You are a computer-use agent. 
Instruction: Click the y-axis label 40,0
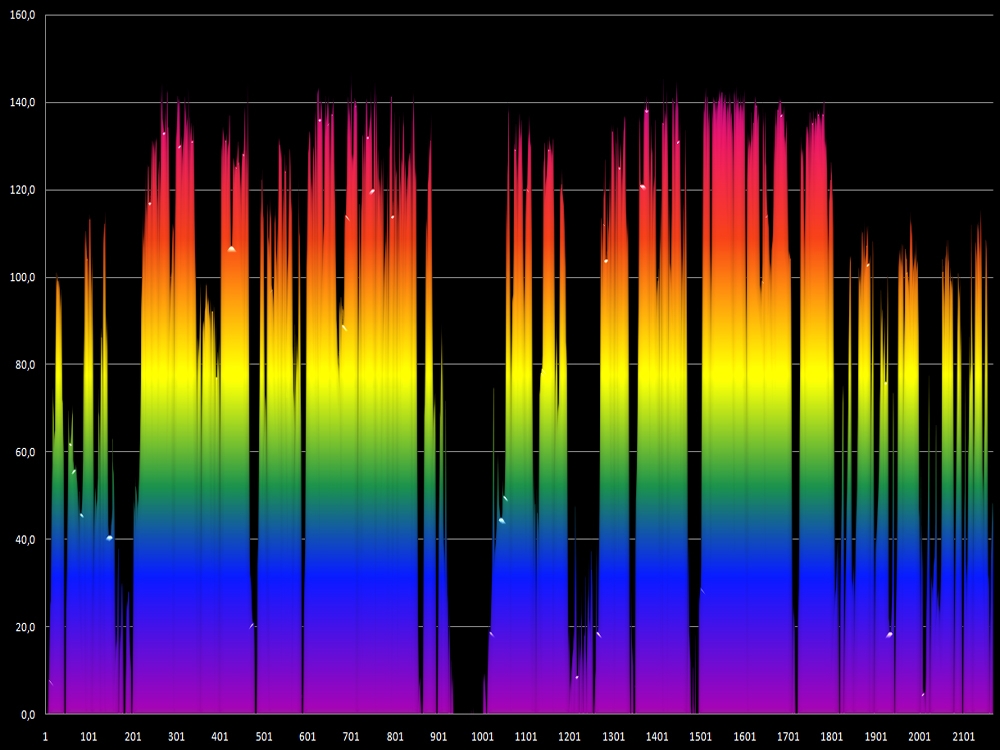[25, 540]
